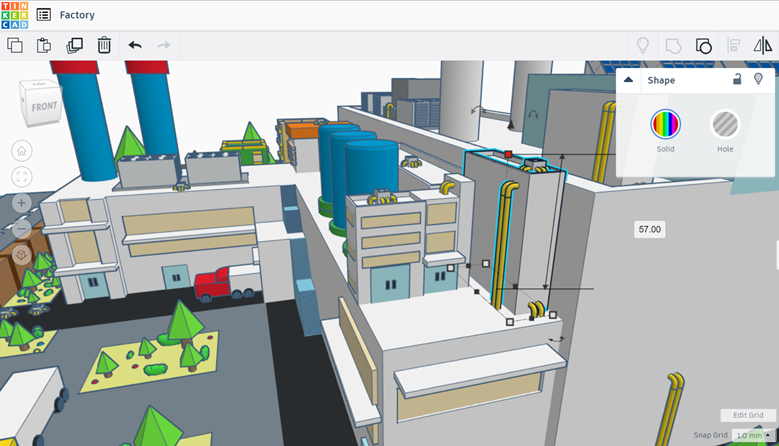Image resolution: width=779 pixels, height=446 pixels.
Task: Open the designs list icon
Action: tap(44, 15)
